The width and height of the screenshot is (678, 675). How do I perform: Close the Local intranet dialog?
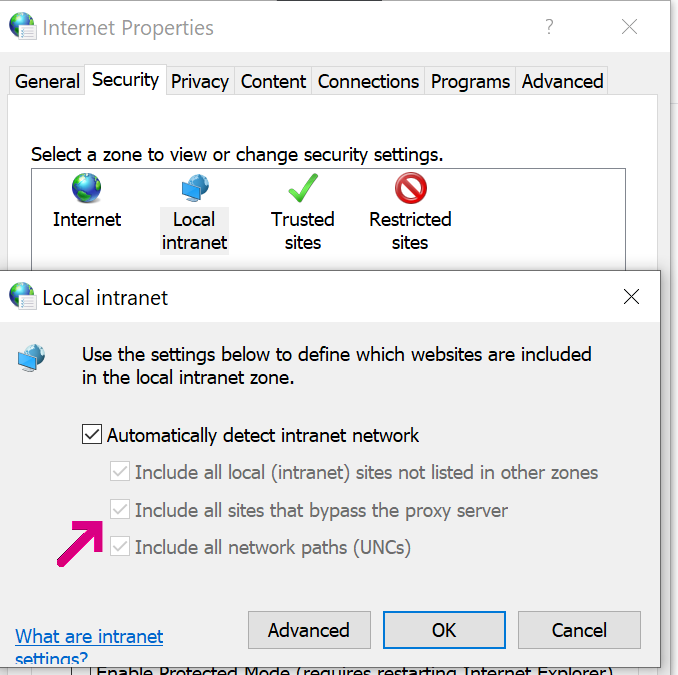(x=631, y=297)
